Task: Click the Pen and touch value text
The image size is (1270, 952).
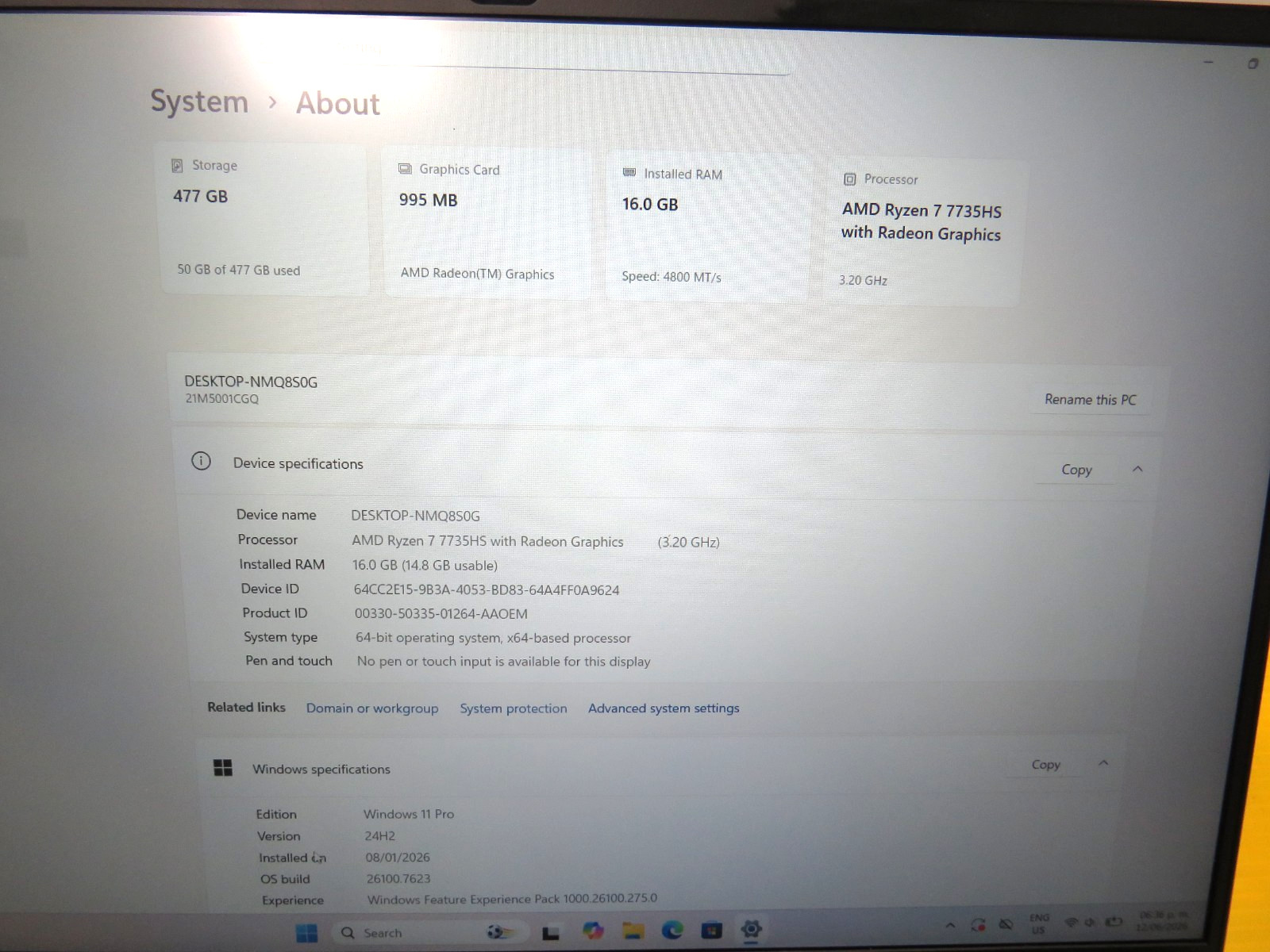Action: click(x=503, y=662)
